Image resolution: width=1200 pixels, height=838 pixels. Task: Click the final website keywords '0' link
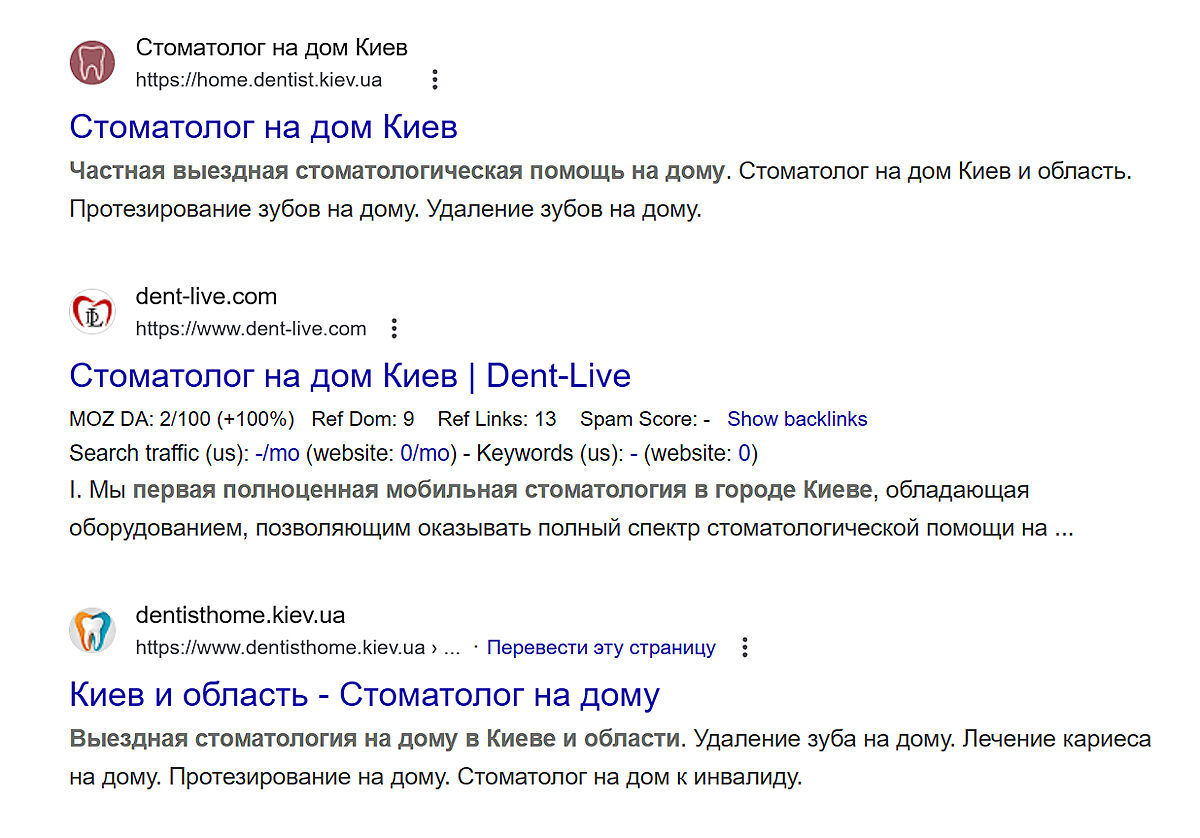[744, 454]
